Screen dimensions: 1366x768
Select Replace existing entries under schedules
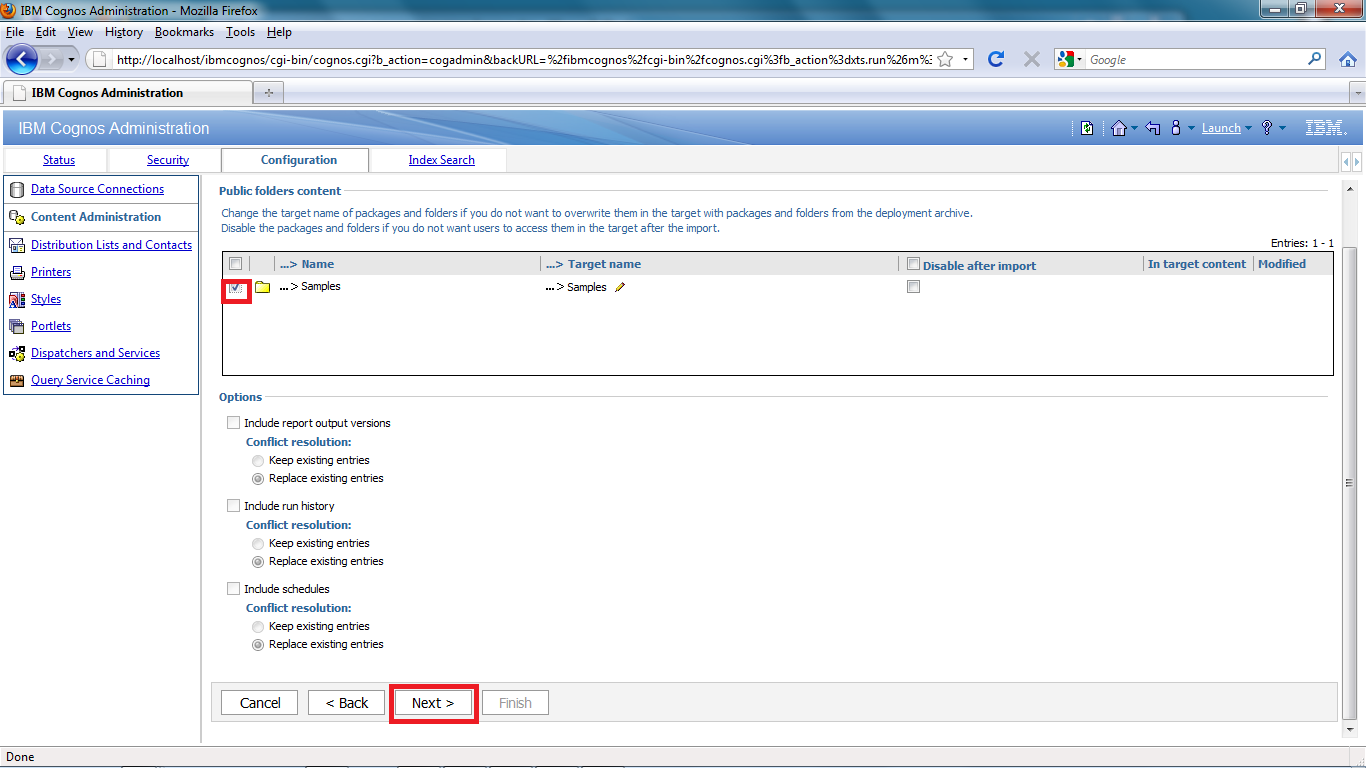click(x=258, y=645)
